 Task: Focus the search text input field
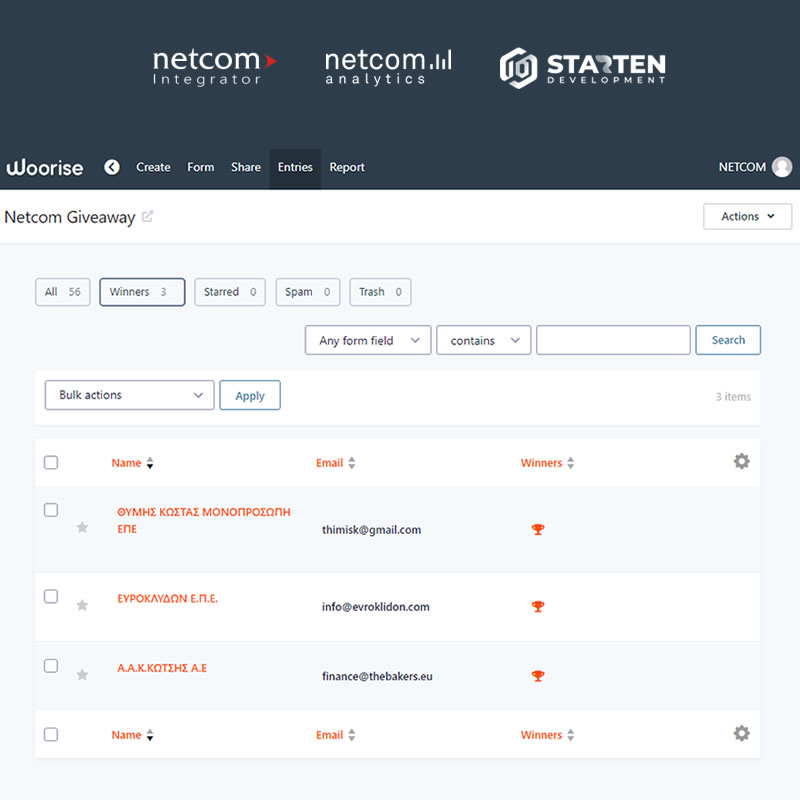[613, 340]
